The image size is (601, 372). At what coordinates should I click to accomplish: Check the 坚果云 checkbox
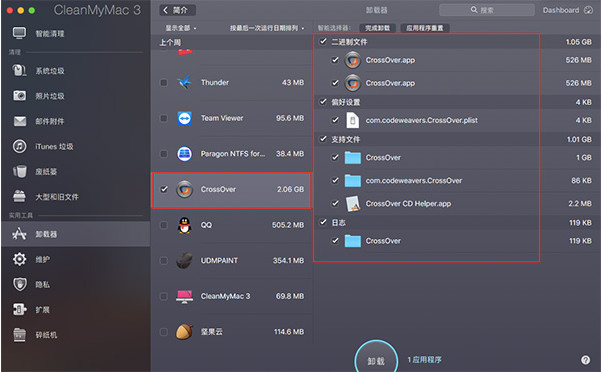click(x=164, y=332)
